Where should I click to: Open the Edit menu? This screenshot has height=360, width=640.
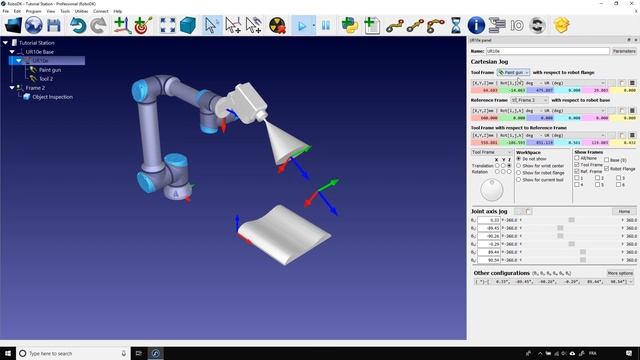(17, 11)
